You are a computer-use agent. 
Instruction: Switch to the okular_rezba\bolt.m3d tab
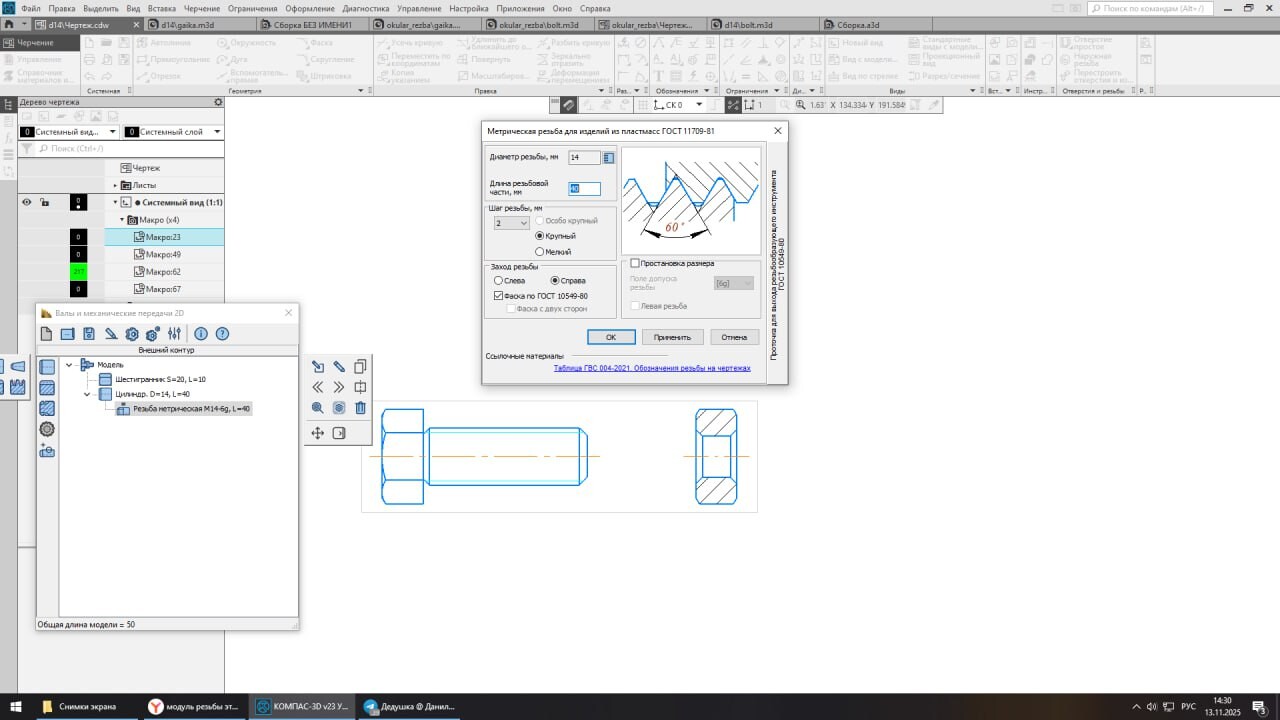tap(538, 24)
